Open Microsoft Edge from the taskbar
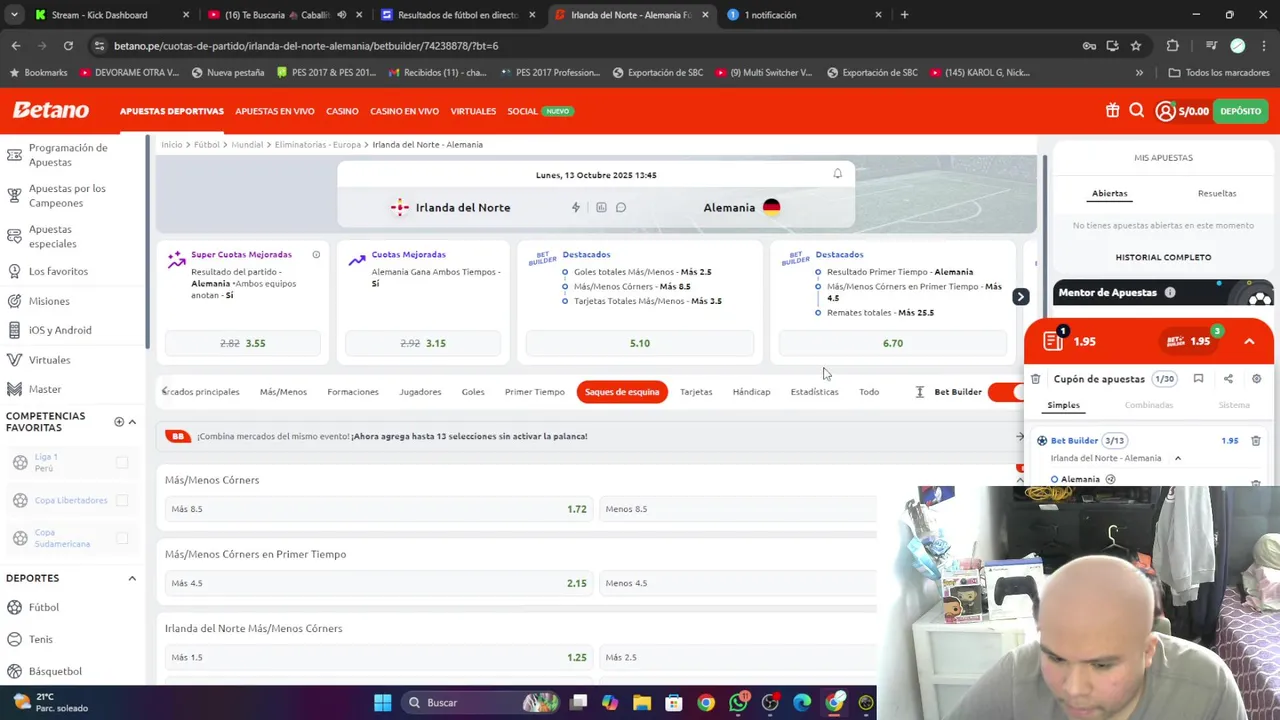 coord(802,702)
